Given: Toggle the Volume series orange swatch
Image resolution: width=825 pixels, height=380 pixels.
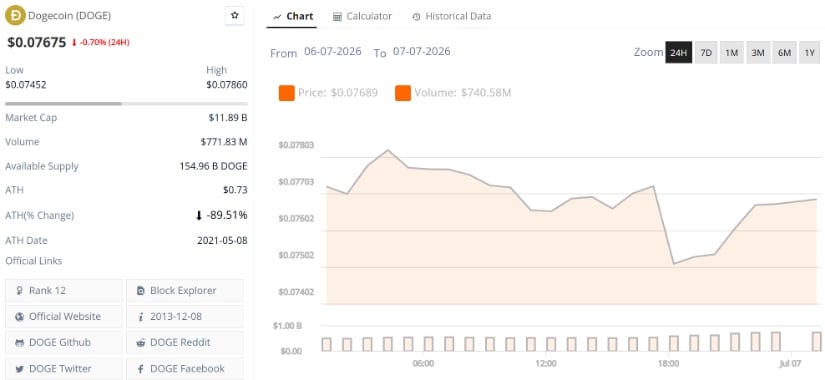Looking at the screenshot, I should coord(403,93).
